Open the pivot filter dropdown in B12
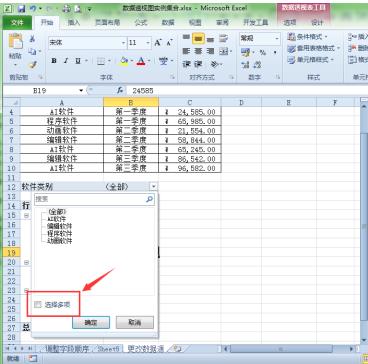 click(154, 187)
